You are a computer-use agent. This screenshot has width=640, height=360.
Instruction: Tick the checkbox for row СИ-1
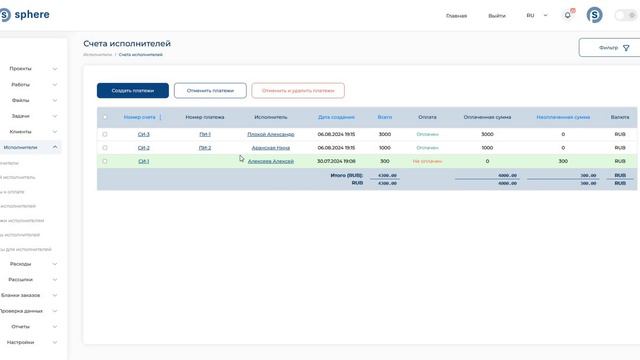click(105, 161)
